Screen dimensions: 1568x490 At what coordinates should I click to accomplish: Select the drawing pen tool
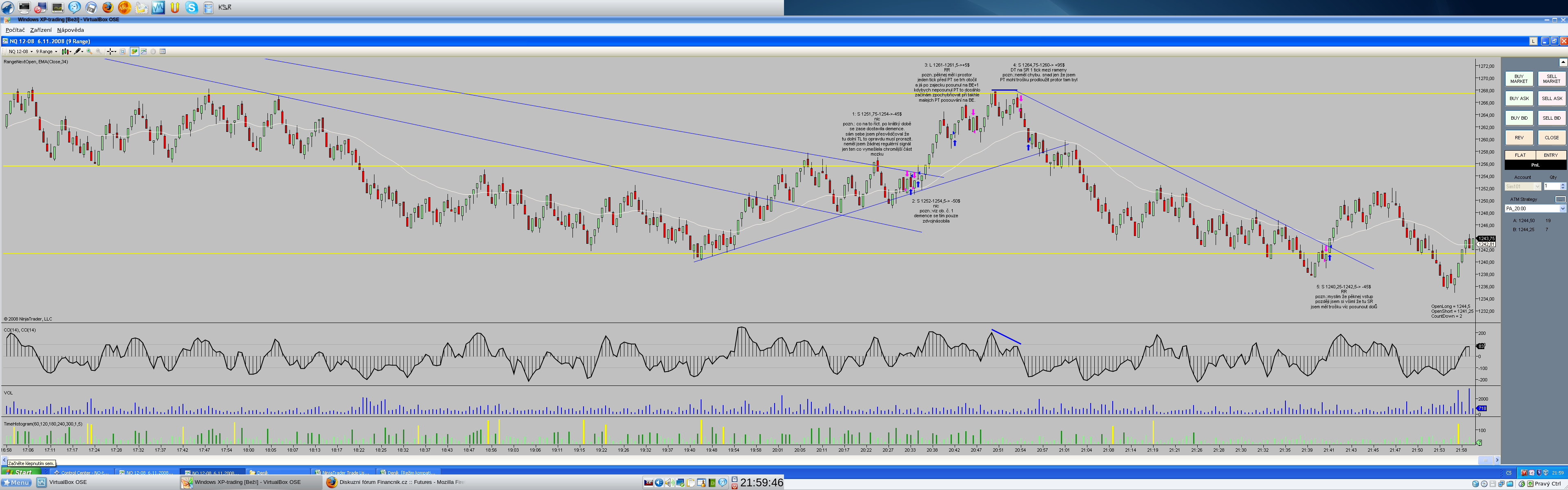point(78,51)
